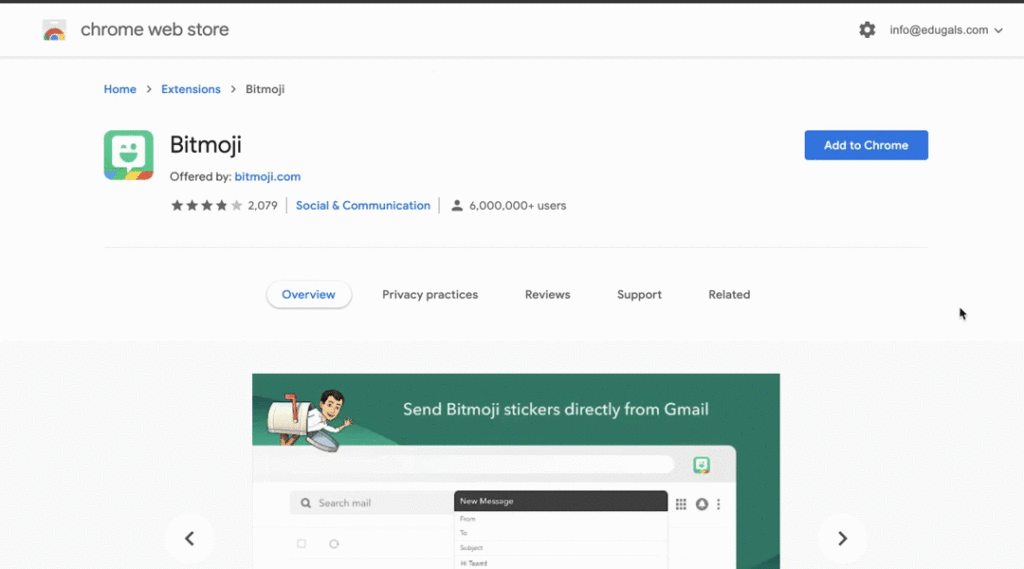
Task: Click the Gmail promo screenshot image
Action: (516, 471)
